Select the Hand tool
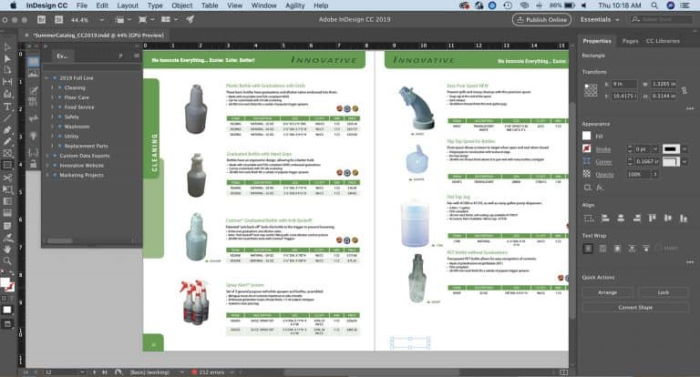Screen dimensions: 700x377 [x=8, y=249]
